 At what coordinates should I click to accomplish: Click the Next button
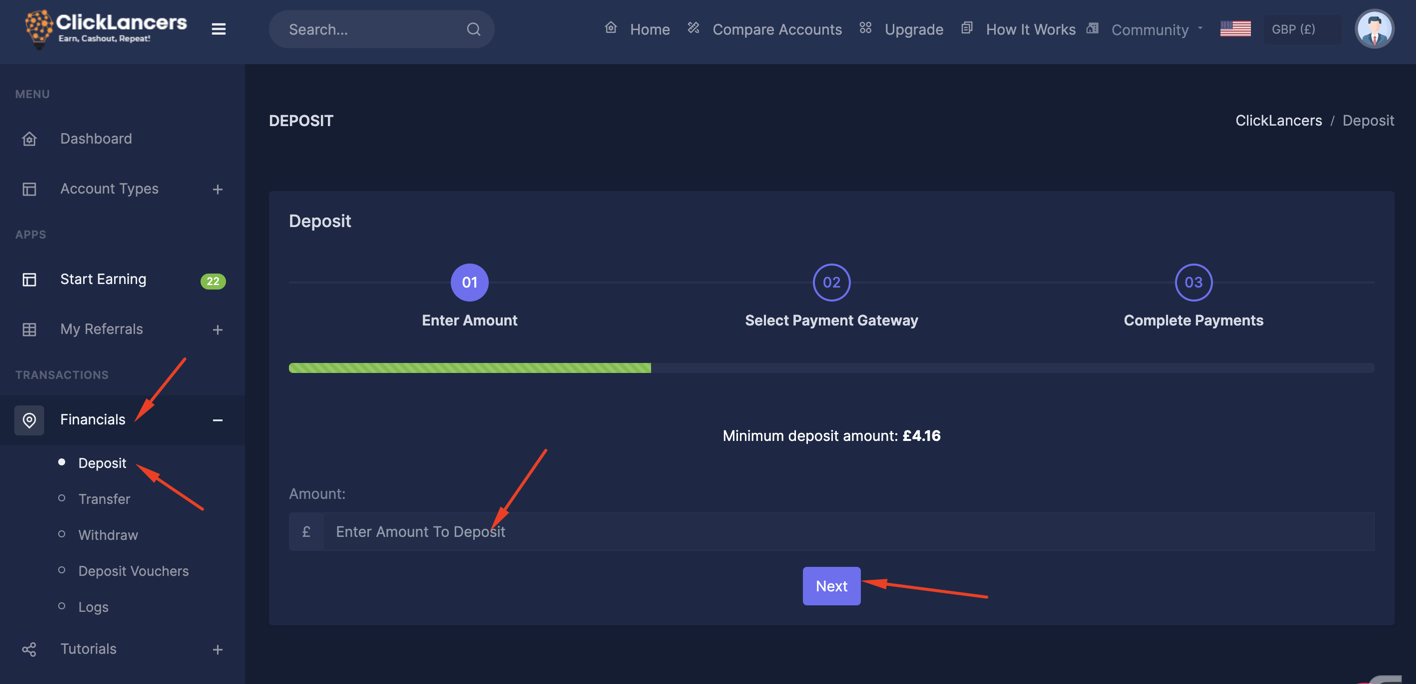(x=831, y=586)
